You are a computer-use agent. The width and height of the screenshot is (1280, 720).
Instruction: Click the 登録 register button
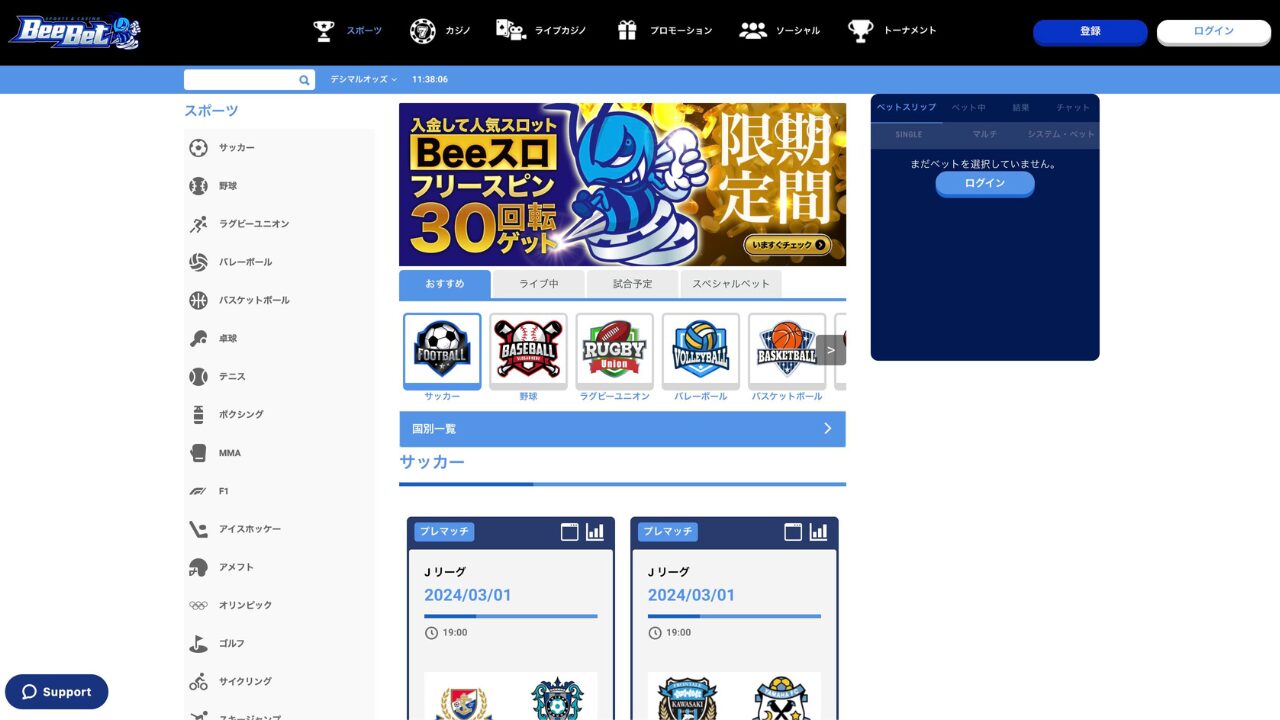coord(1090,32)
